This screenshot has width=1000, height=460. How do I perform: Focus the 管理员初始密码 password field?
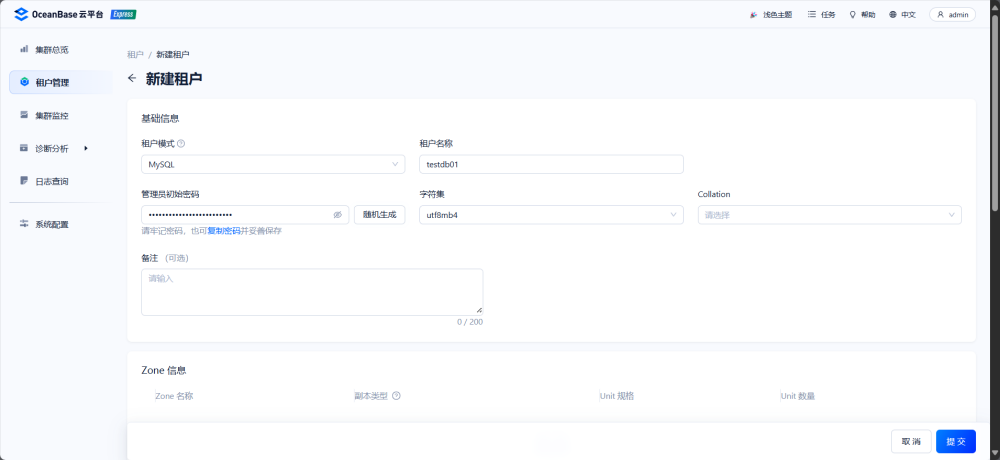point(245,215)
